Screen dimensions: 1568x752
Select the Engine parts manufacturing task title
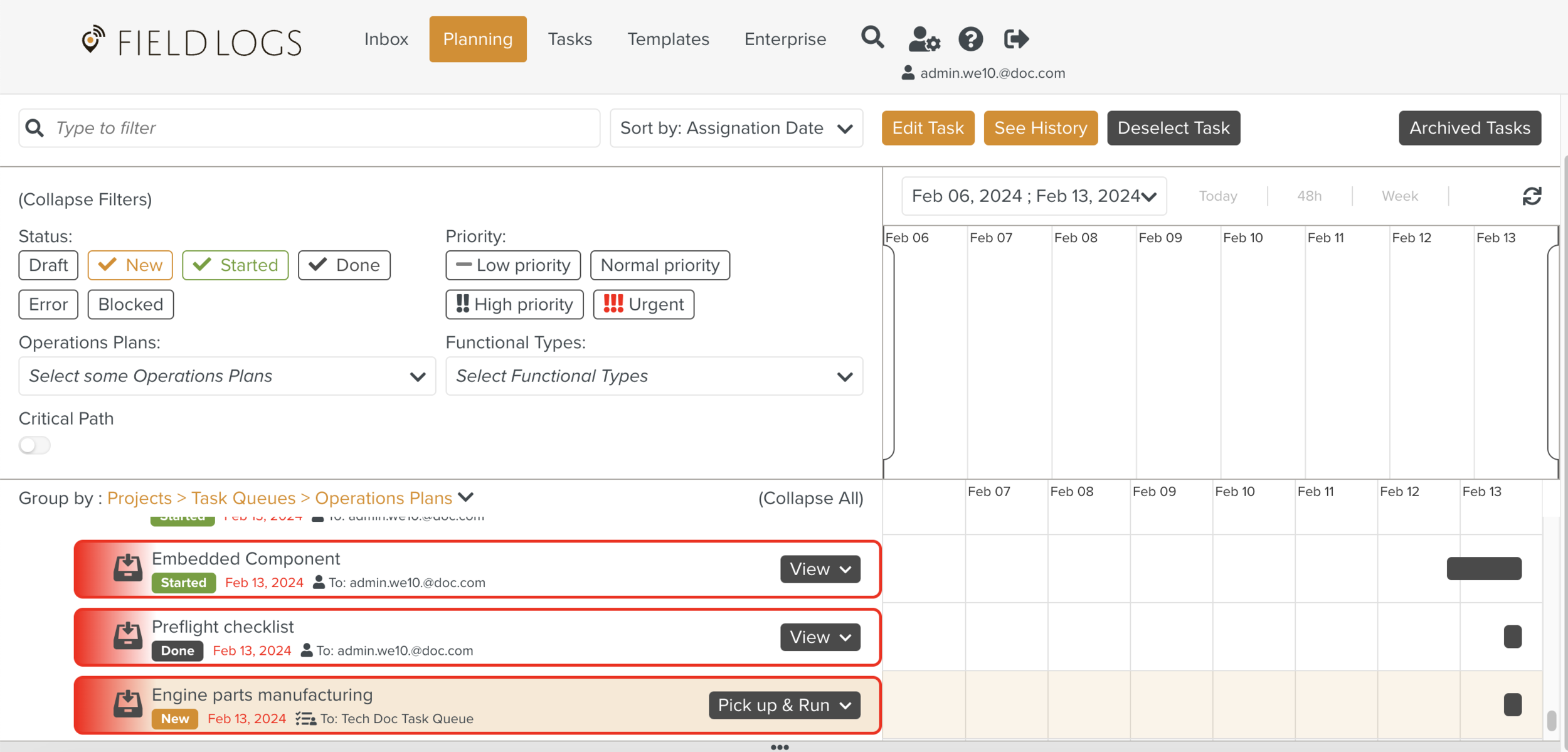tap(262, 695)
